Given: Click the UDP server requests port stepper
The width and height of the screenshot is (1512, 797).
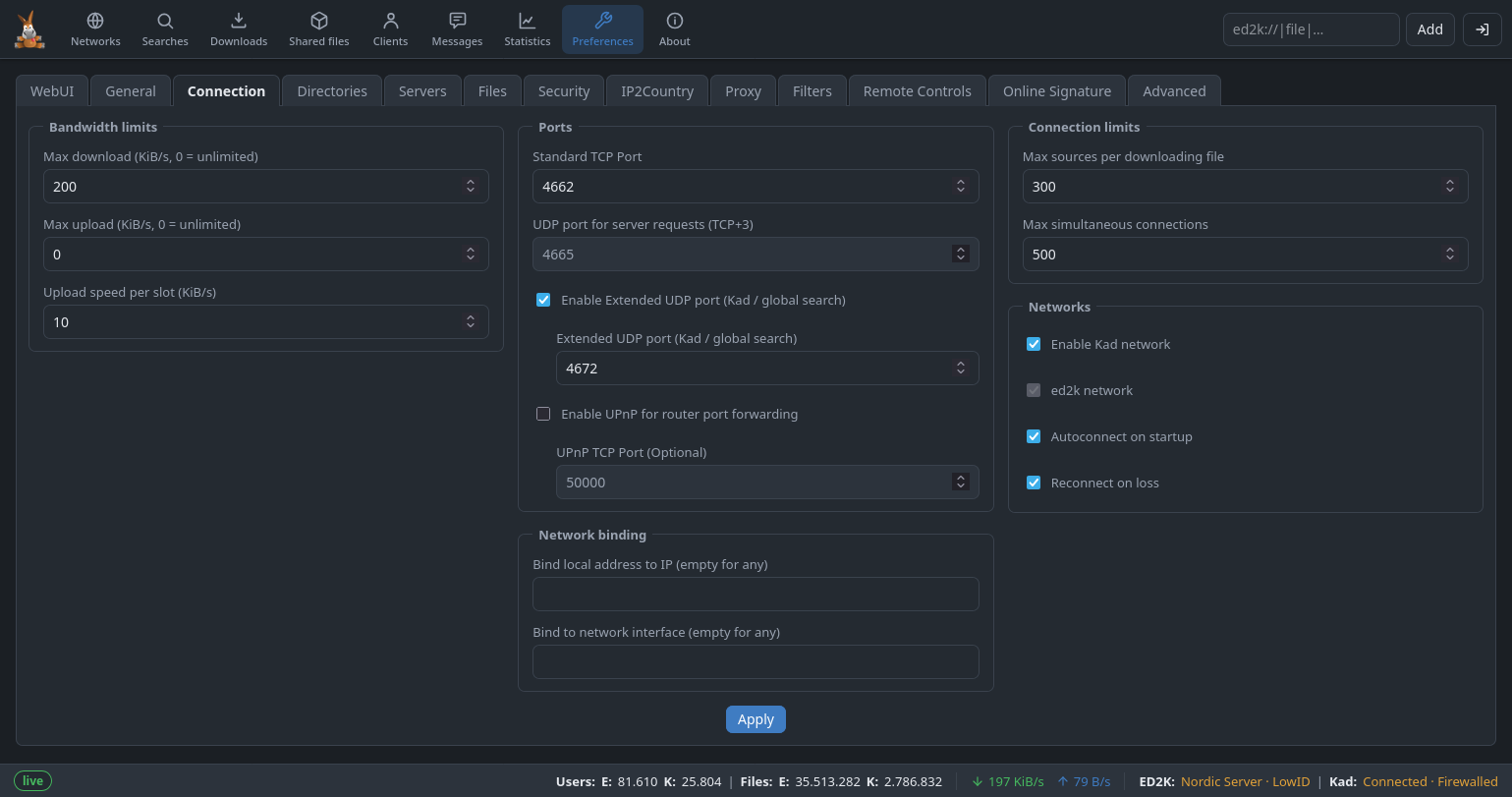Looking at the screenshot, I should tap(961, 254).
